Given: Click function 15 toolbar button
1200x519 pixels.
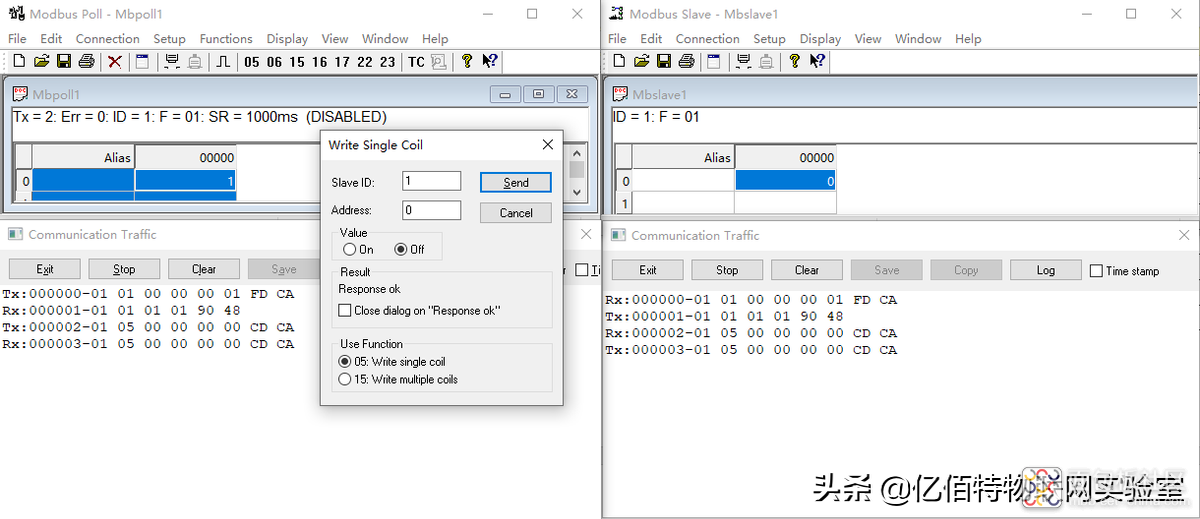Looking at the screenshot, I should click(x=297, y=62).
